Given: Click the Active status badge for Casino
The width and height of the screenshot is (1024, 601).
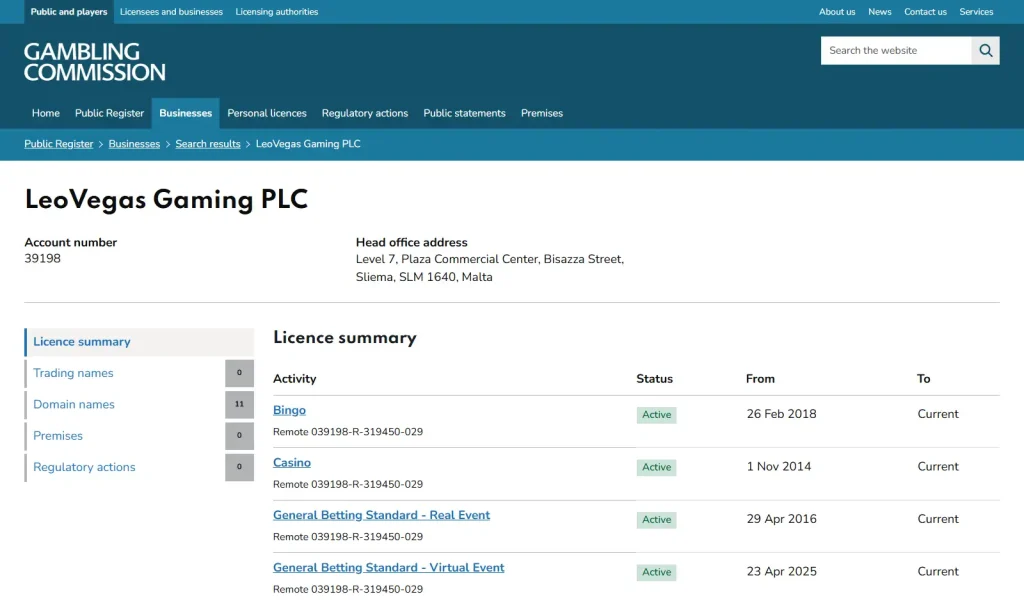Looking at the screenshot, I should pos(656,467).
